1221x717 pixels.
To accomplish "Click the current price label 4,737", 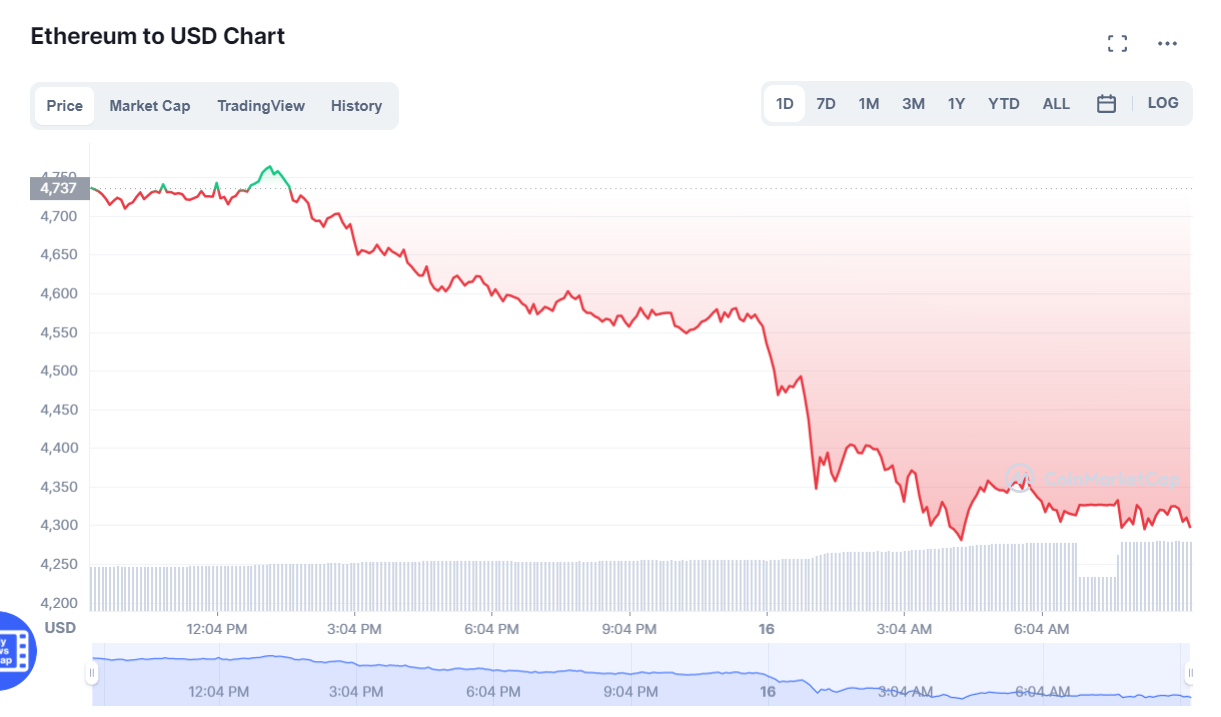I will [59, 188].
